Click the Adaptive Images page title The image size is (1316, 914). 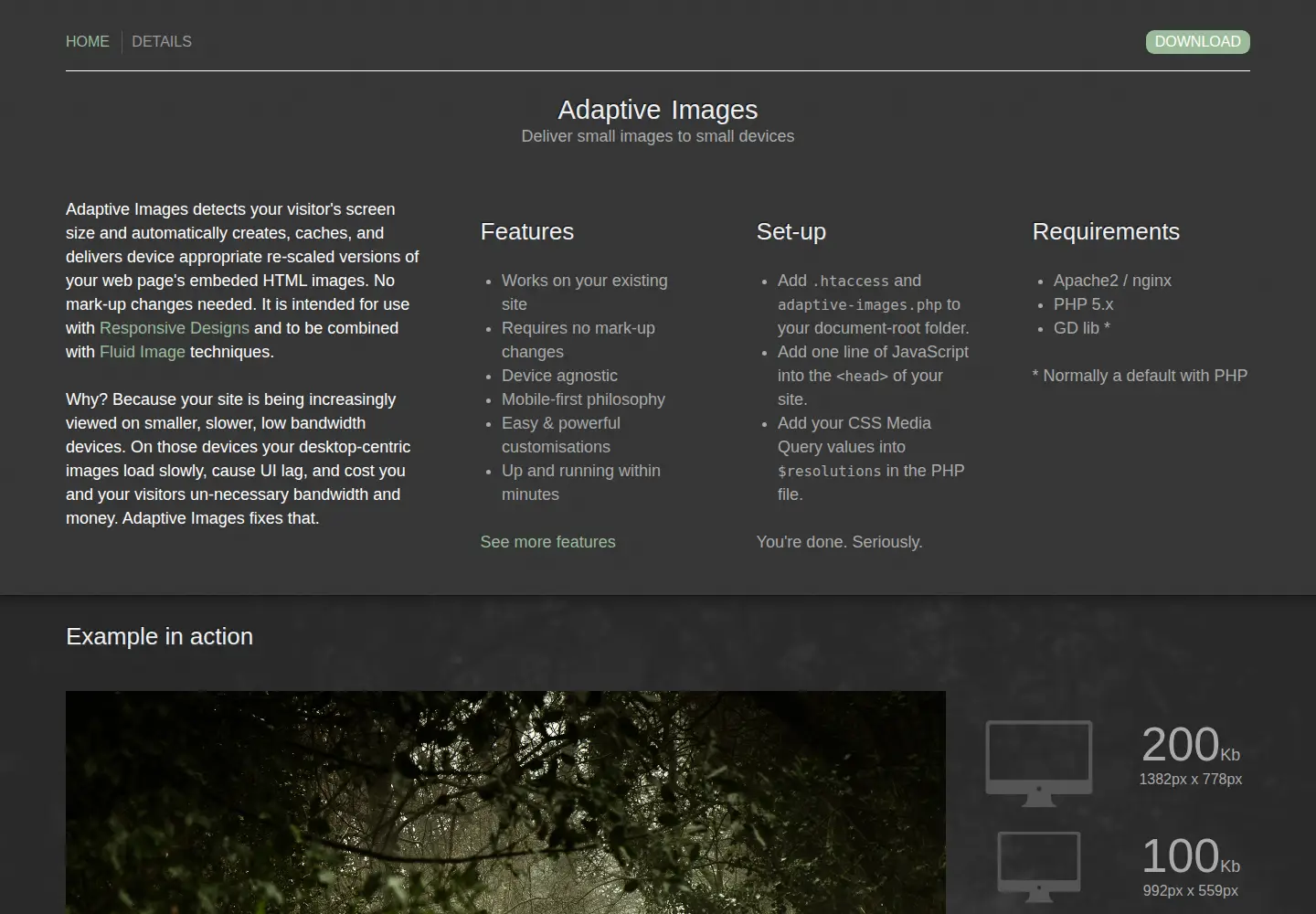(658, 110)
